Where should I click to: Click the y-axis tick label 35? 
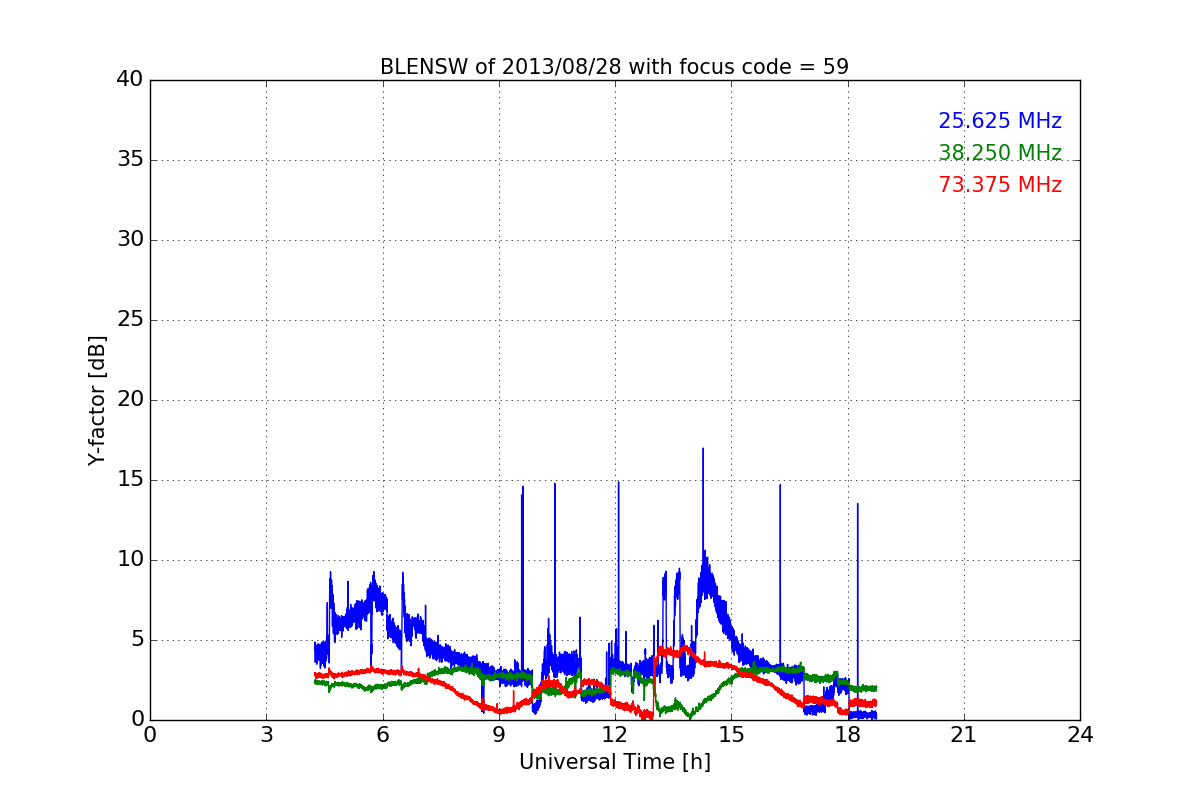(129, 160)
